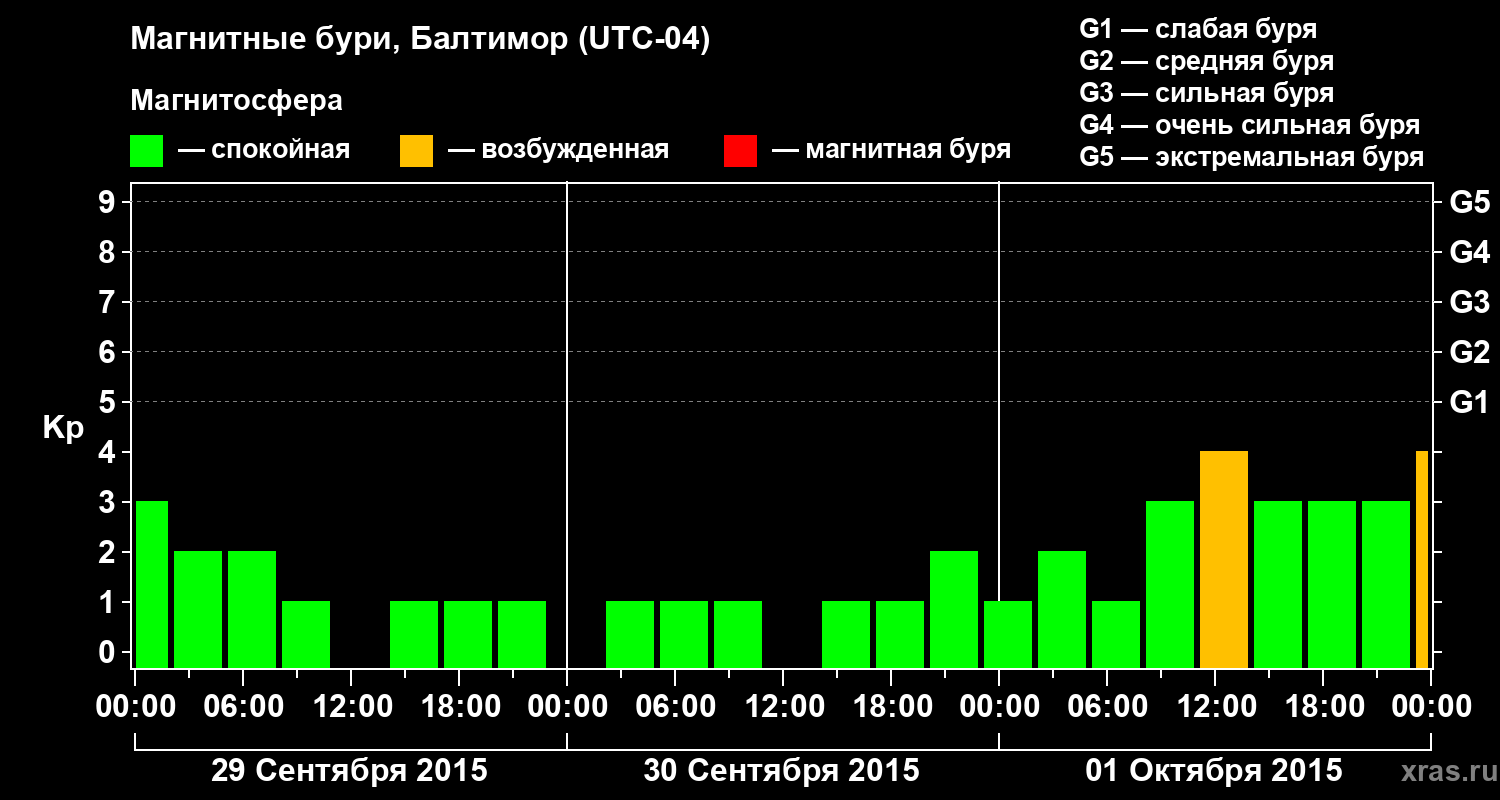
Task: Click the 'G2' label on right axis
Action: pyautogui.click(x=1469, y=352)
